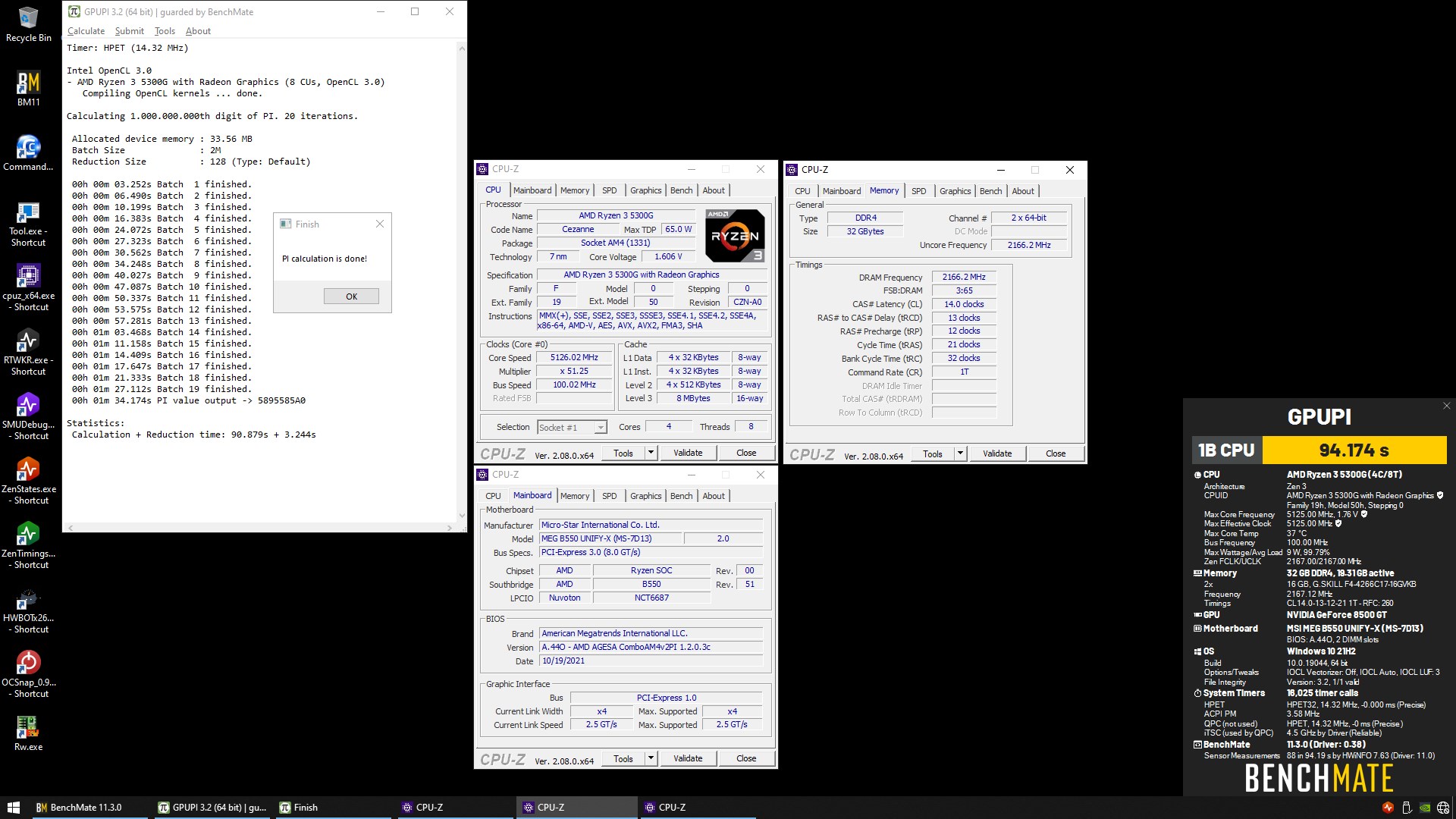Click the CPU-Z Memory window title icon
The image size is (1456, 819).
coord(792,170)
